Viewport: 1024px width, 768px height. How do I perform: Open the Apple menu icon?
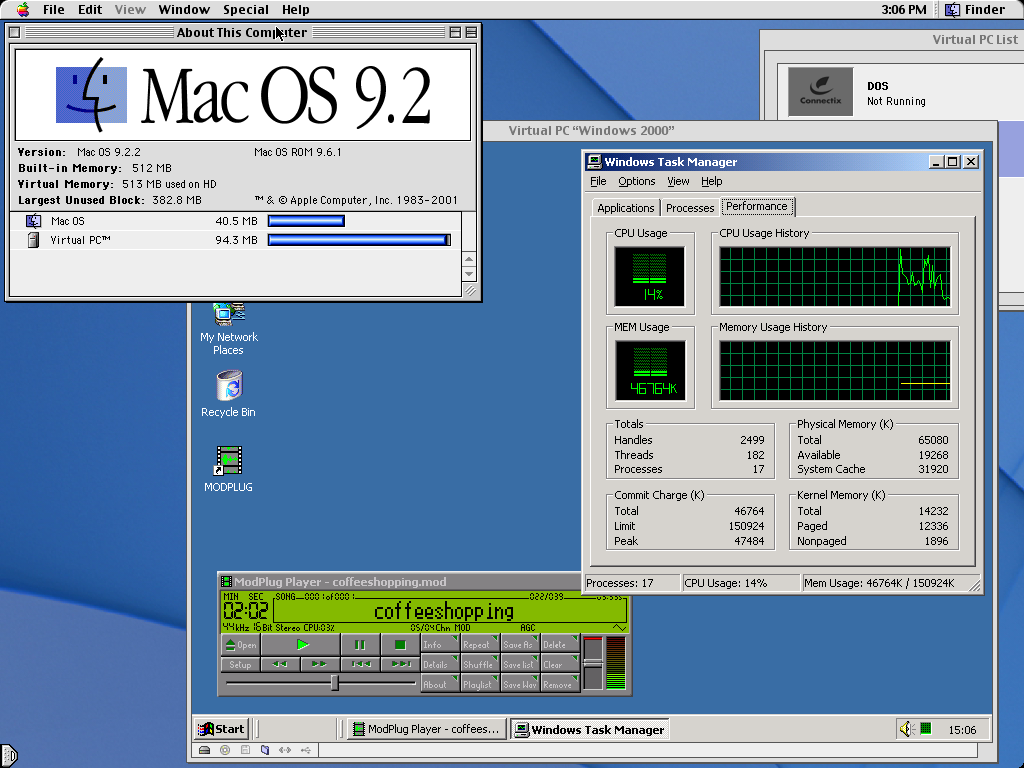coord(23,9)
